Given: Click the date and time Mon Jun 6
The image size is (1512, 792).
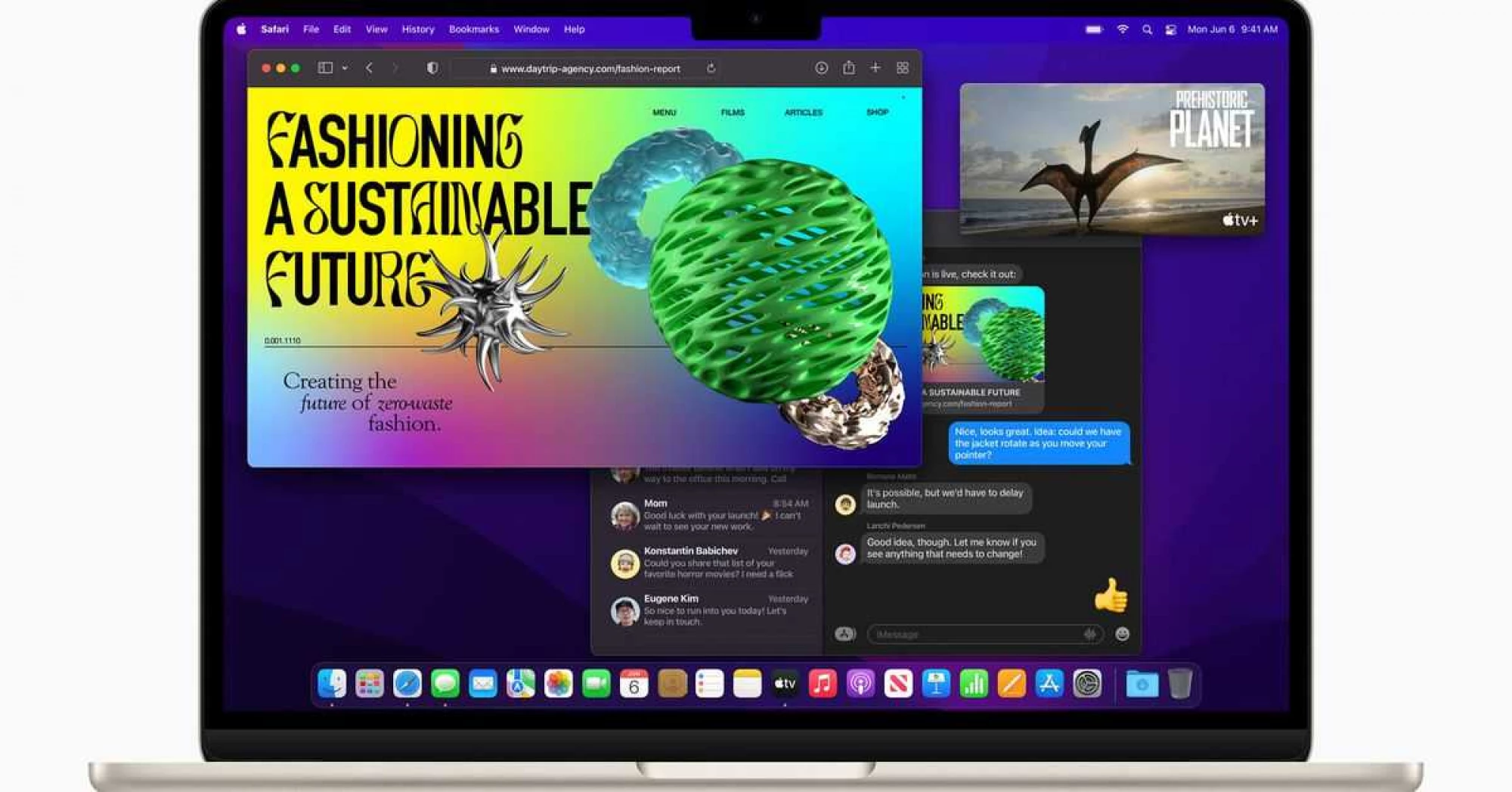Looking at the screenshot, I should tap(1232, 29).
